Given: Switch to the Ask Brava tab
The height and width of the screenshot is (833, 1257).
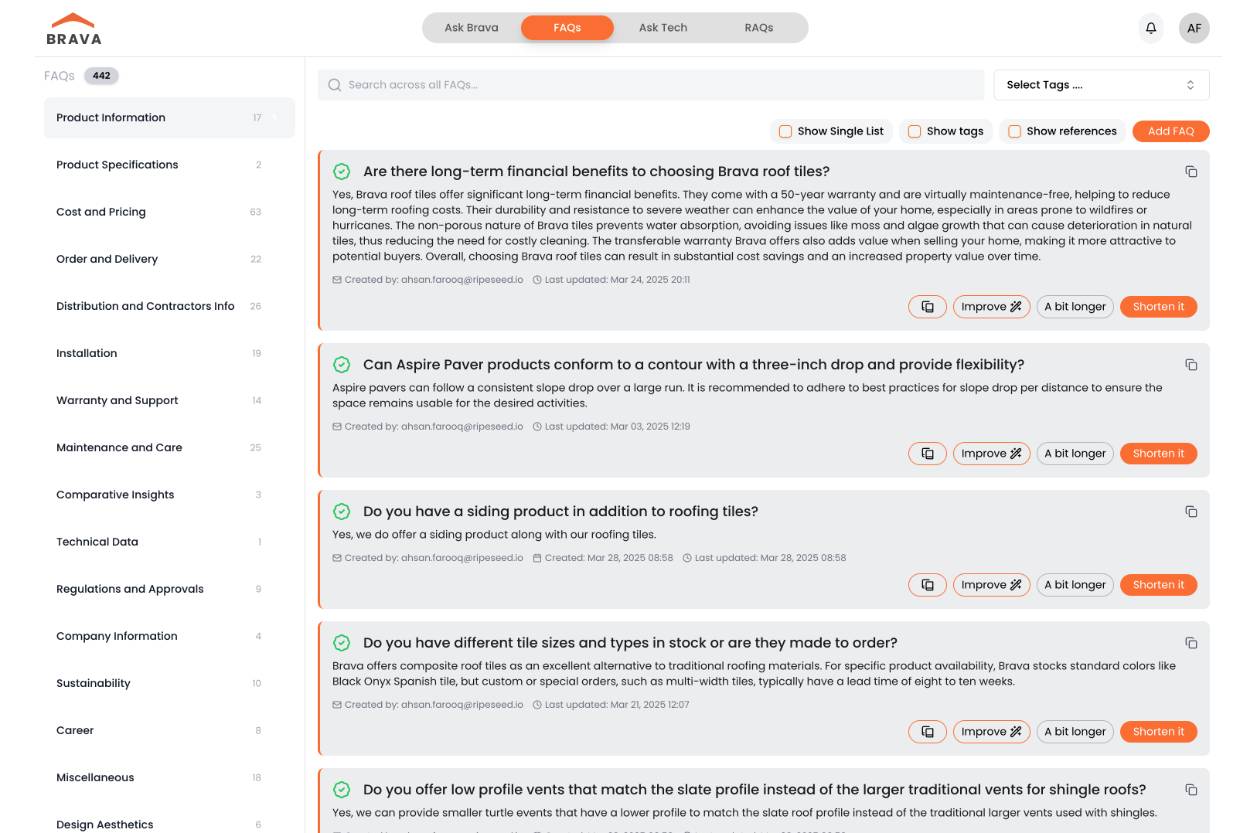Looking at the screenshot, I should click(x=471, y=28).
